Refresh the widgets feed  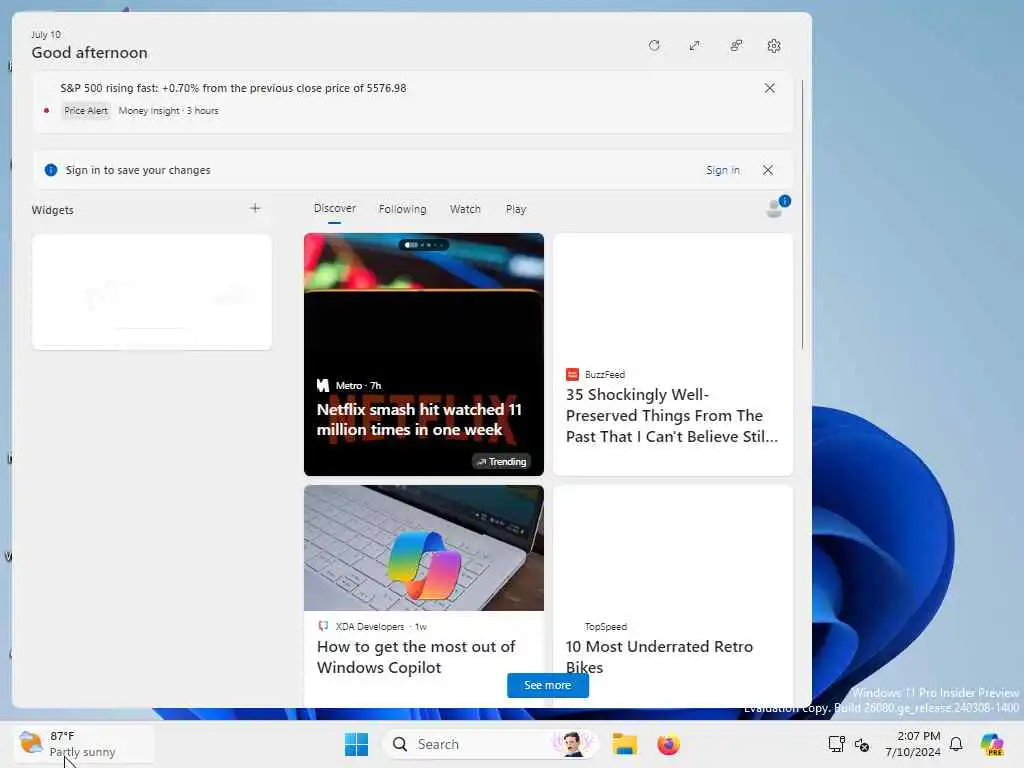click(654, 46)
